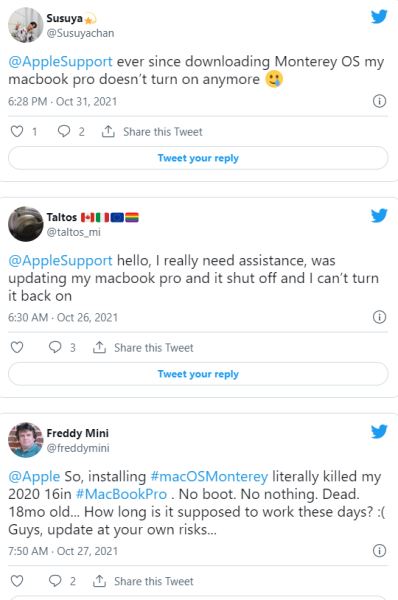Click the info icon on Susuya's tweet
Viewport: 398px width, 600px height.
tap(379, 101)
